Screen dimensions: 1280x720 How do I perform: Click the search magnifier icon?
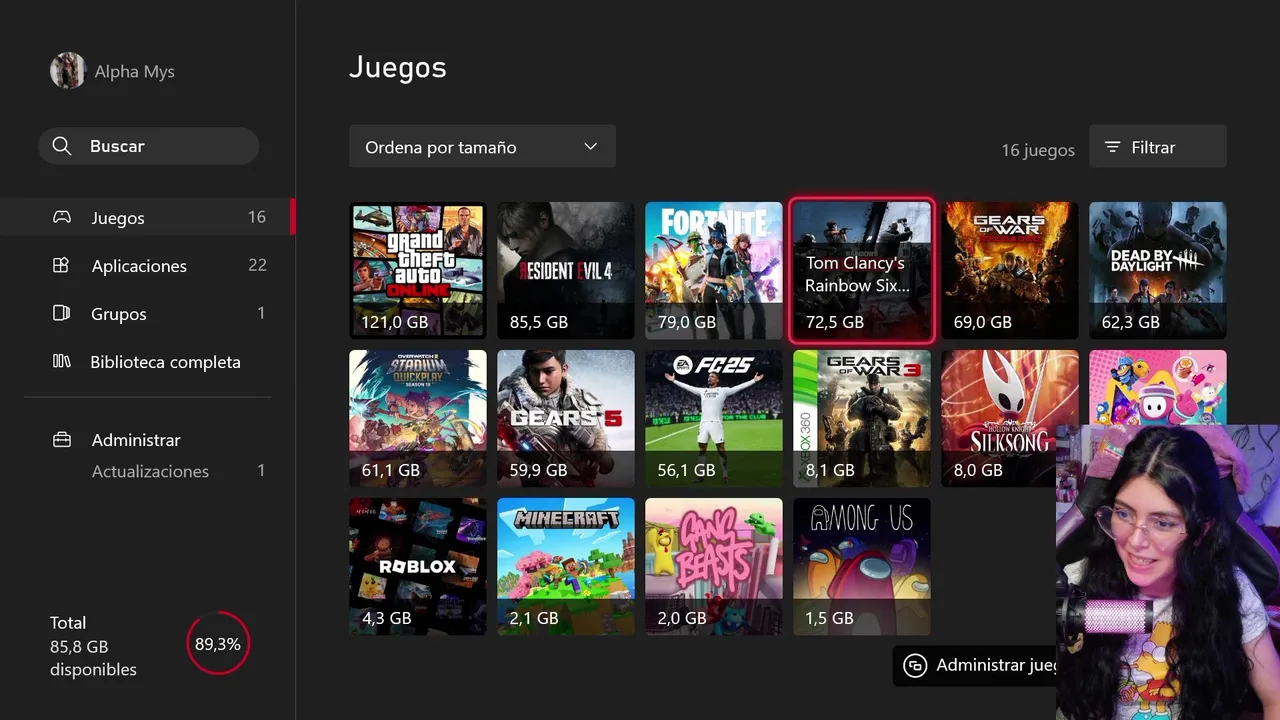point(62,146)
